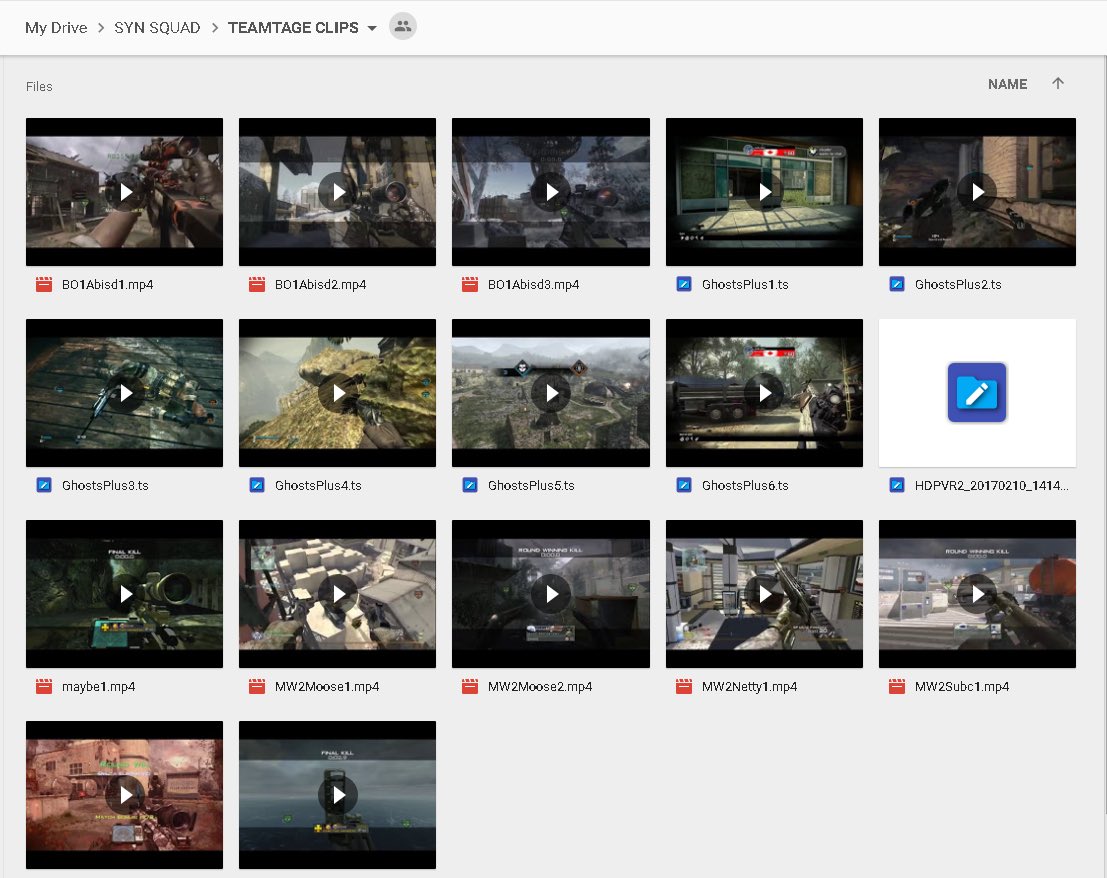Select the GhostsPlus6.ts file name
This screenshot has width=1107, height=878.
tap(745, 485)
